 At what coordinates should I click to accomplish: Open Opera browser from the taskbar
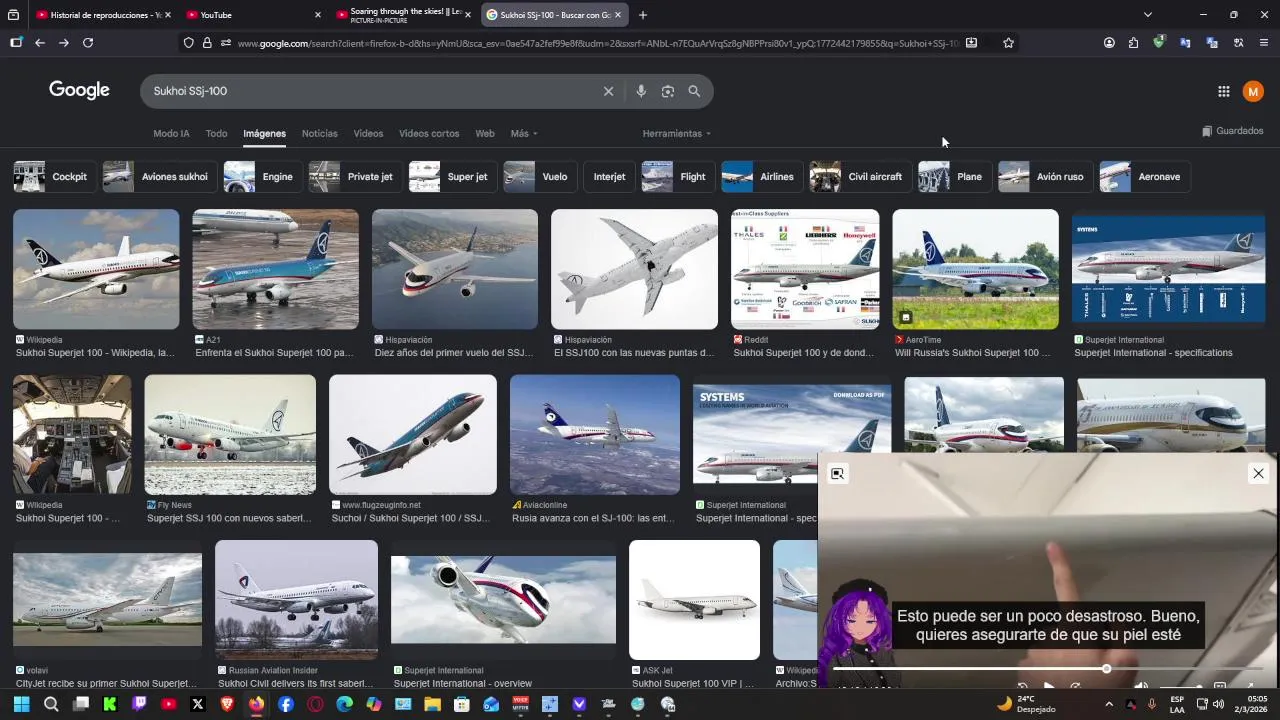tap(315, 704)
